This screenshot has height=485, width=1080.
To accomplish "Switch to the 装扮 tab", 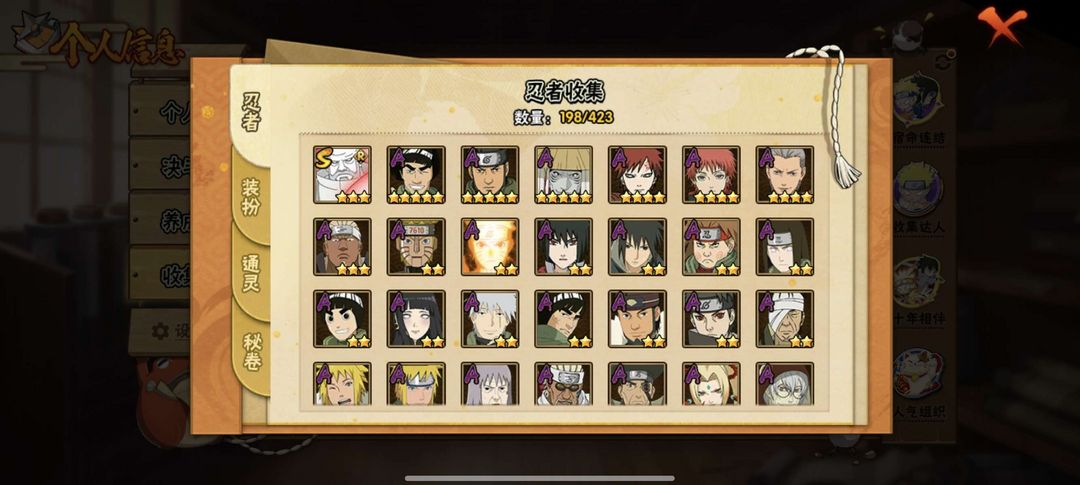I will (x=251, y=198).
